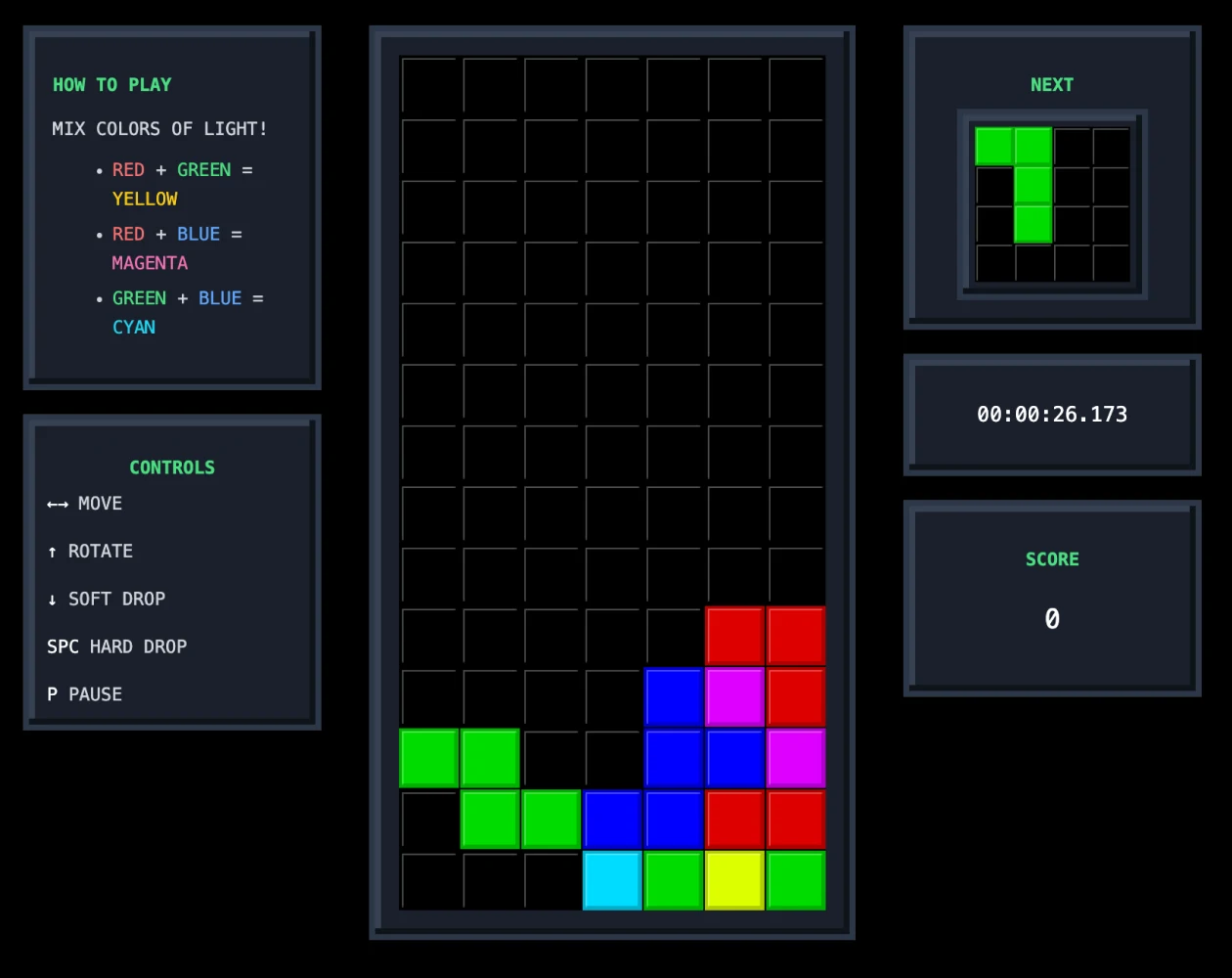Click the yellow block on the board
The height and width of the screenshot is (978, 1232).
click(735, 880)
